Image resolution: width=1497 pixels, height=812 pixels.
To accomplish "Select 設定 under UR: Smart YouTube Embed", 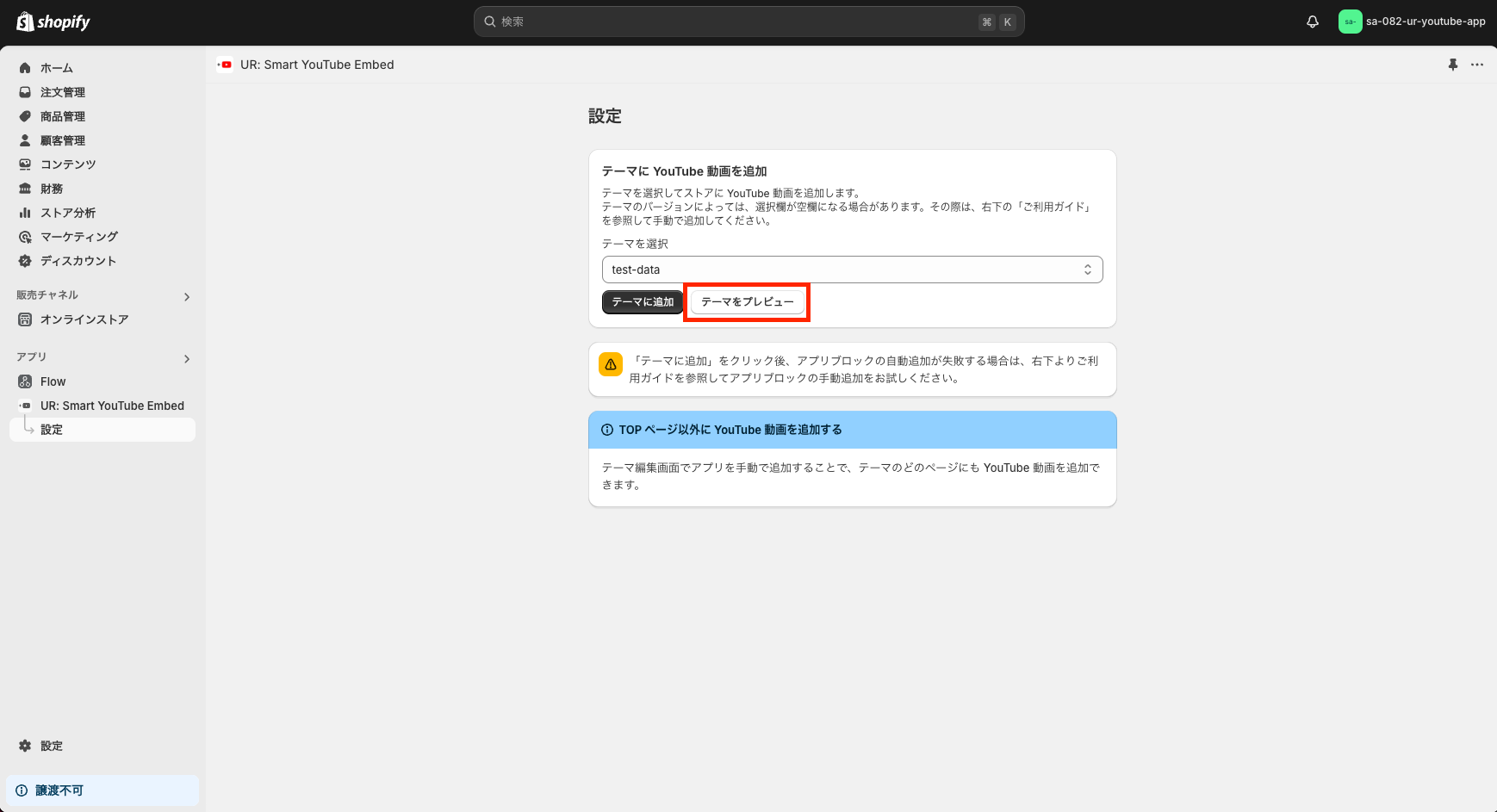I will (x=51, y=429).
